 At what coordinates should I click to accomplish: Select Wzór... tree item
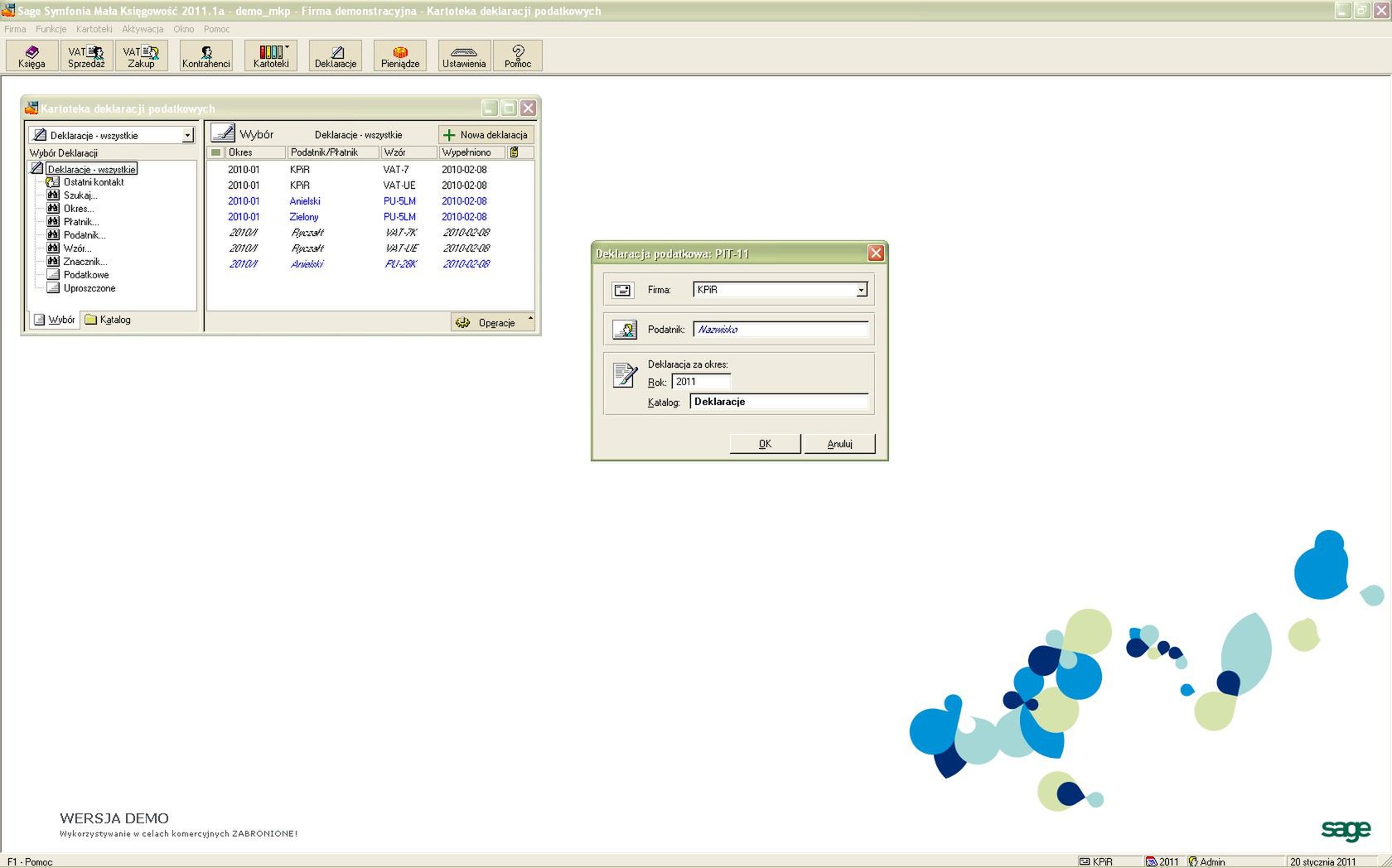tap(77, 248)
